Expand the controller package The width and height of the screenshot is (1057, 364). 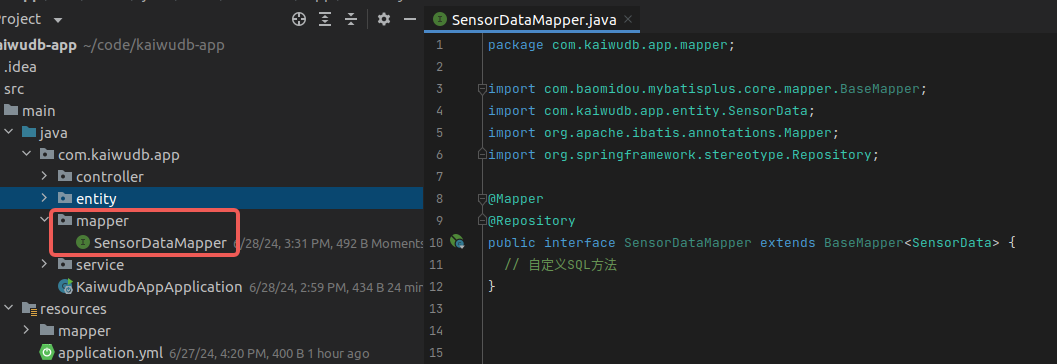(44, 177)
